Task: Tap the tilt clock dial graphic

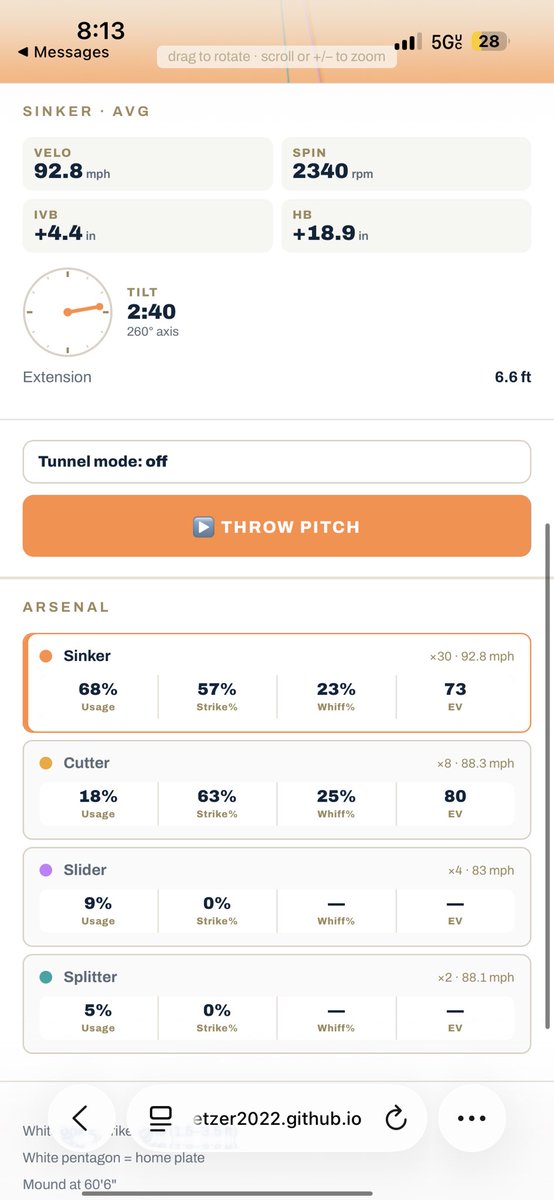Action: point(66,312)
